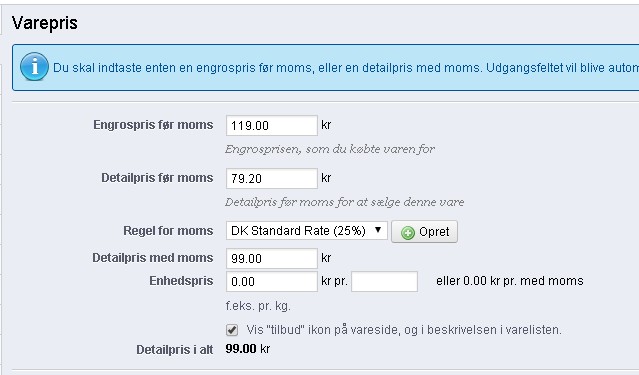Click the Engrospris før moms label

153,125
